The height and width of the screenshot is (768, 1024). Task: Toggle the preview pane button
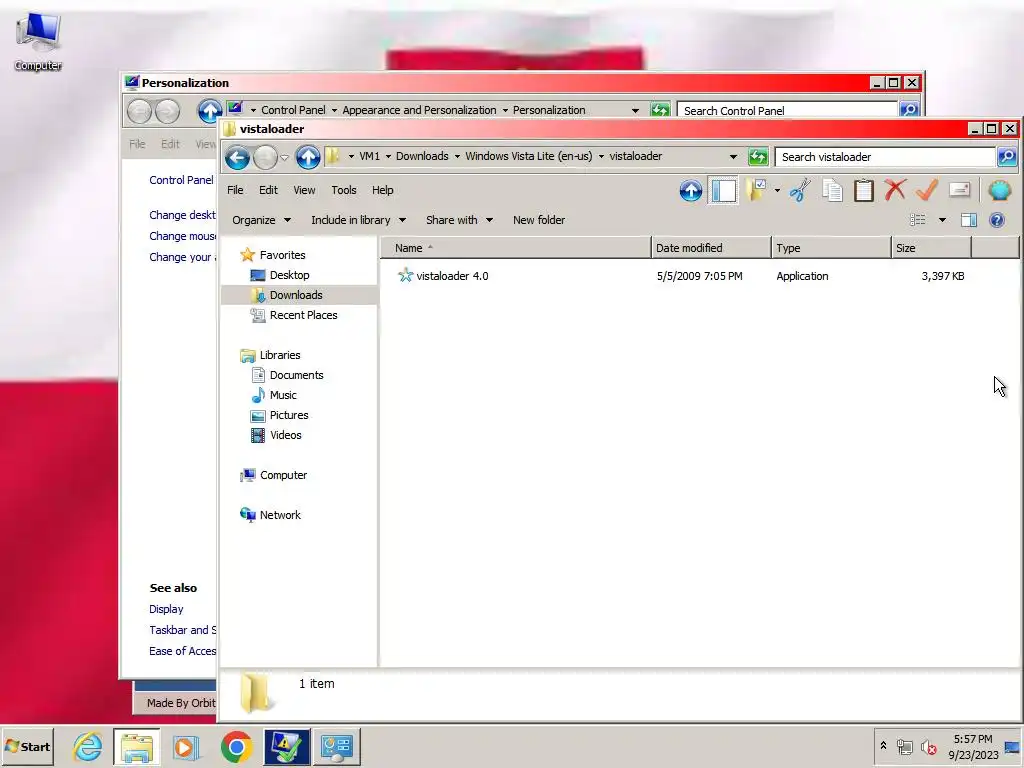pos(968,220)
